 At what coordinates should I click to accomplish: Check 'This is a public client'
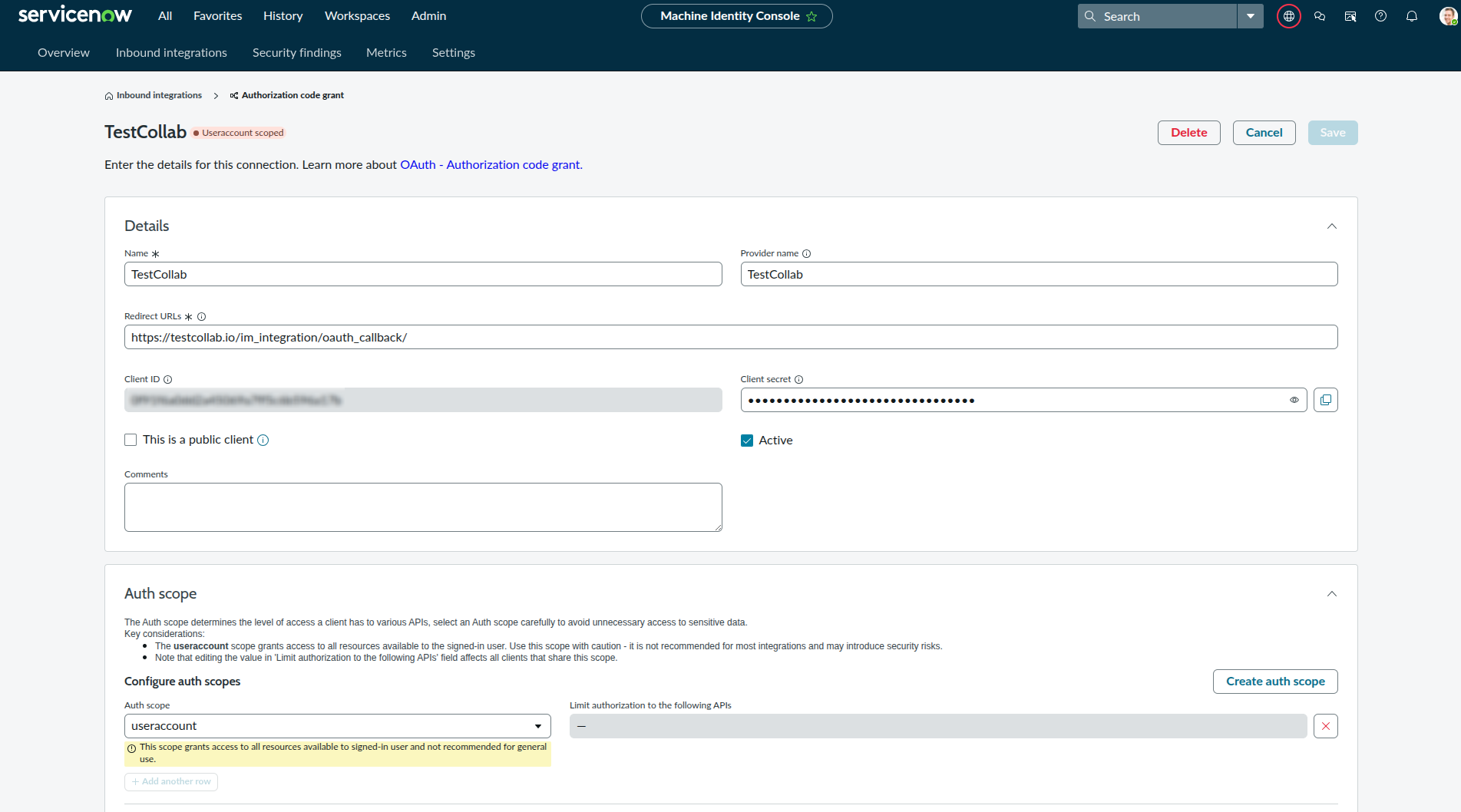131,440
